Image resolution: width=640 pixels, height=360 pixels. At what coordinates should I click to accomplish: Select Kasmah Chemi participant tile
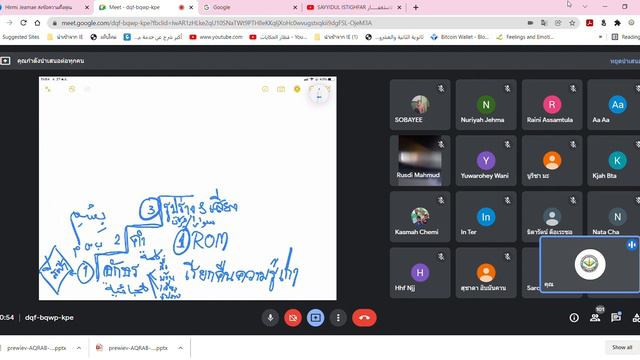(x=420, y=216)
